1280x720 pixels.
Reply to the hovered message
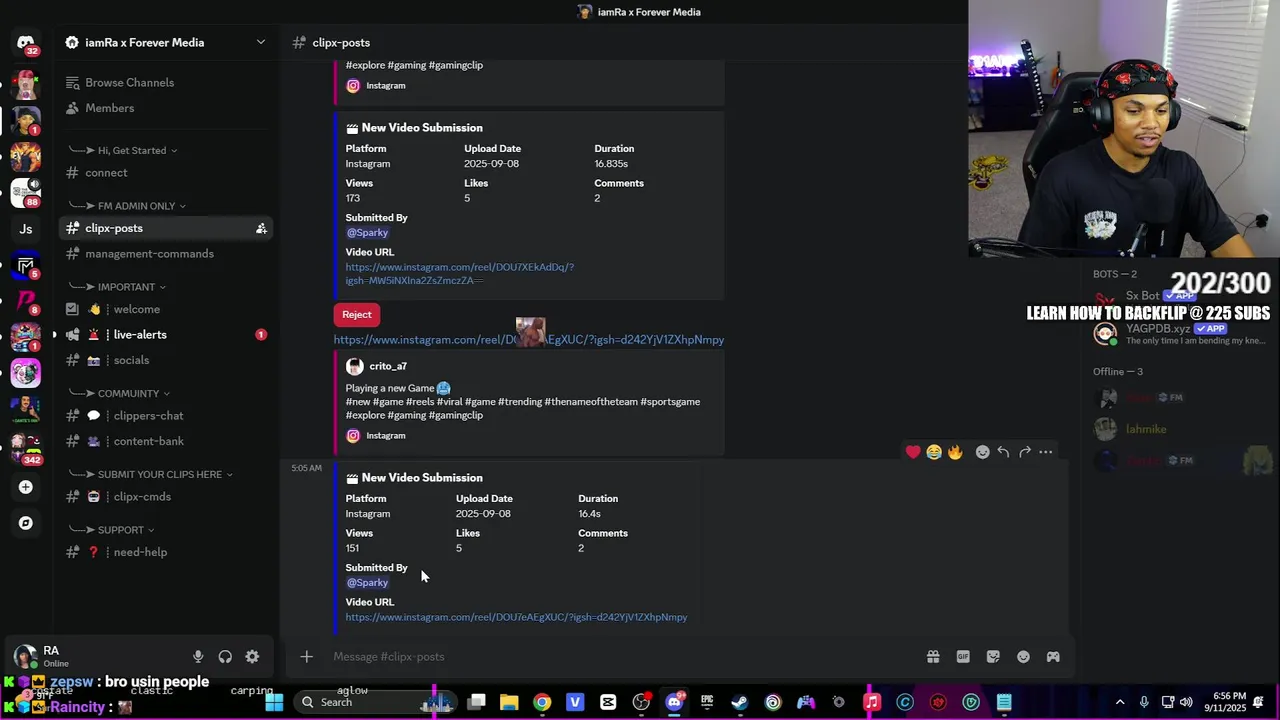coord(1003,452)
